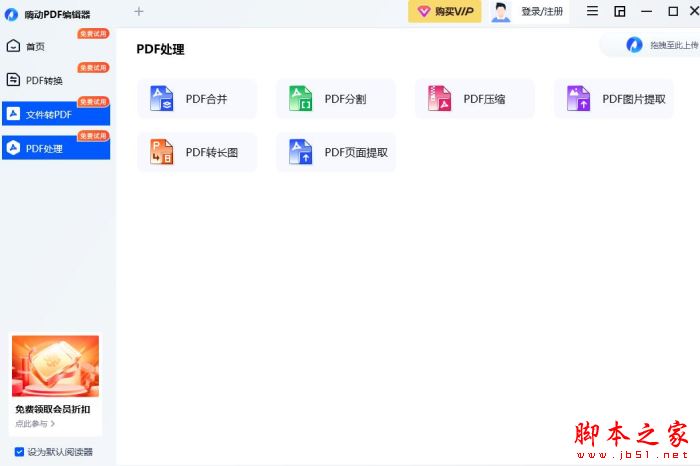Click the 拖拽至此上传 upload button
This screenshot has width=700, height=466.
[650, 45]
